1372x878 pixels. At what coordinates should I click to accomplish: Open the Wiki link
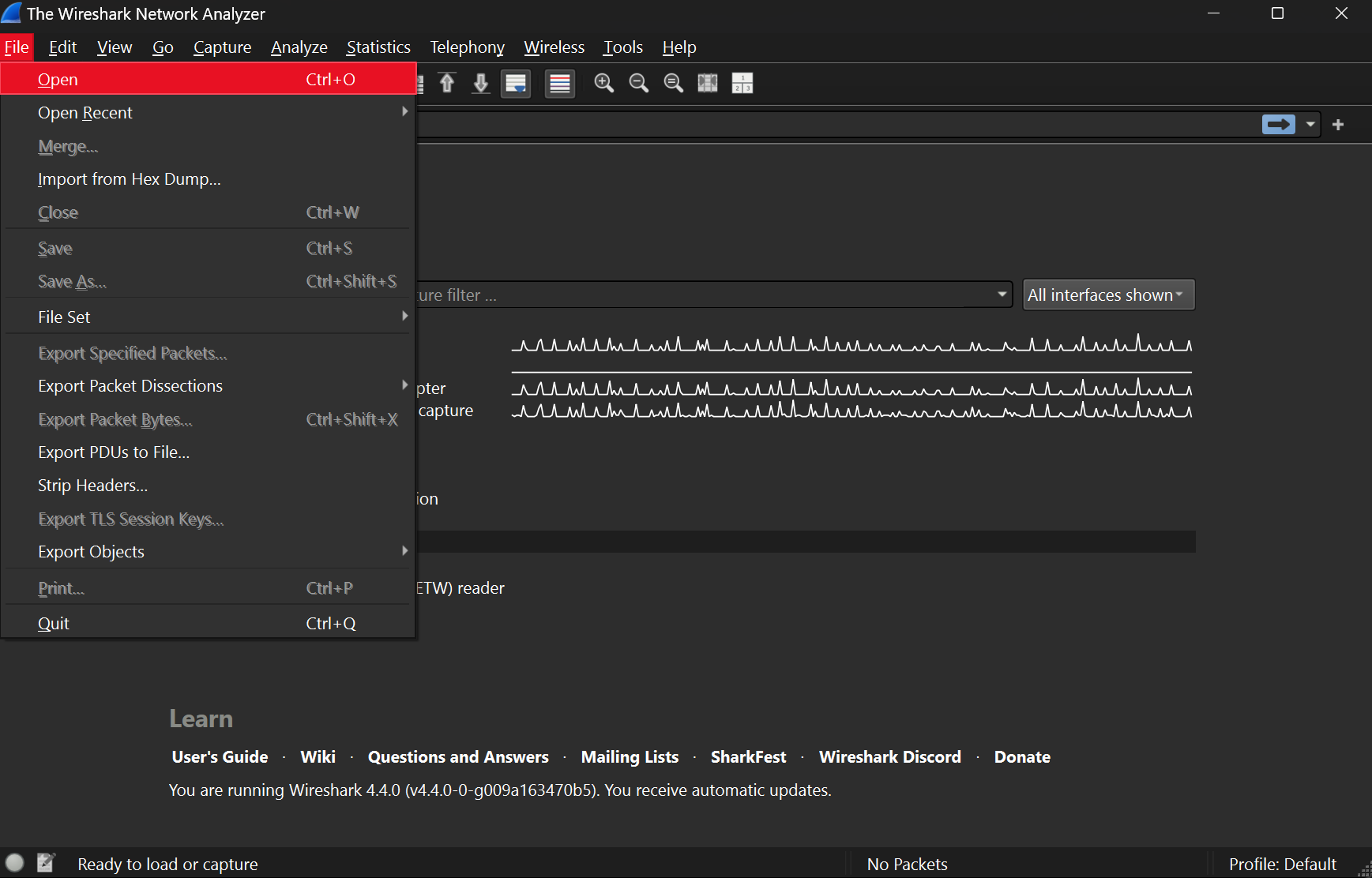(318, 756)
